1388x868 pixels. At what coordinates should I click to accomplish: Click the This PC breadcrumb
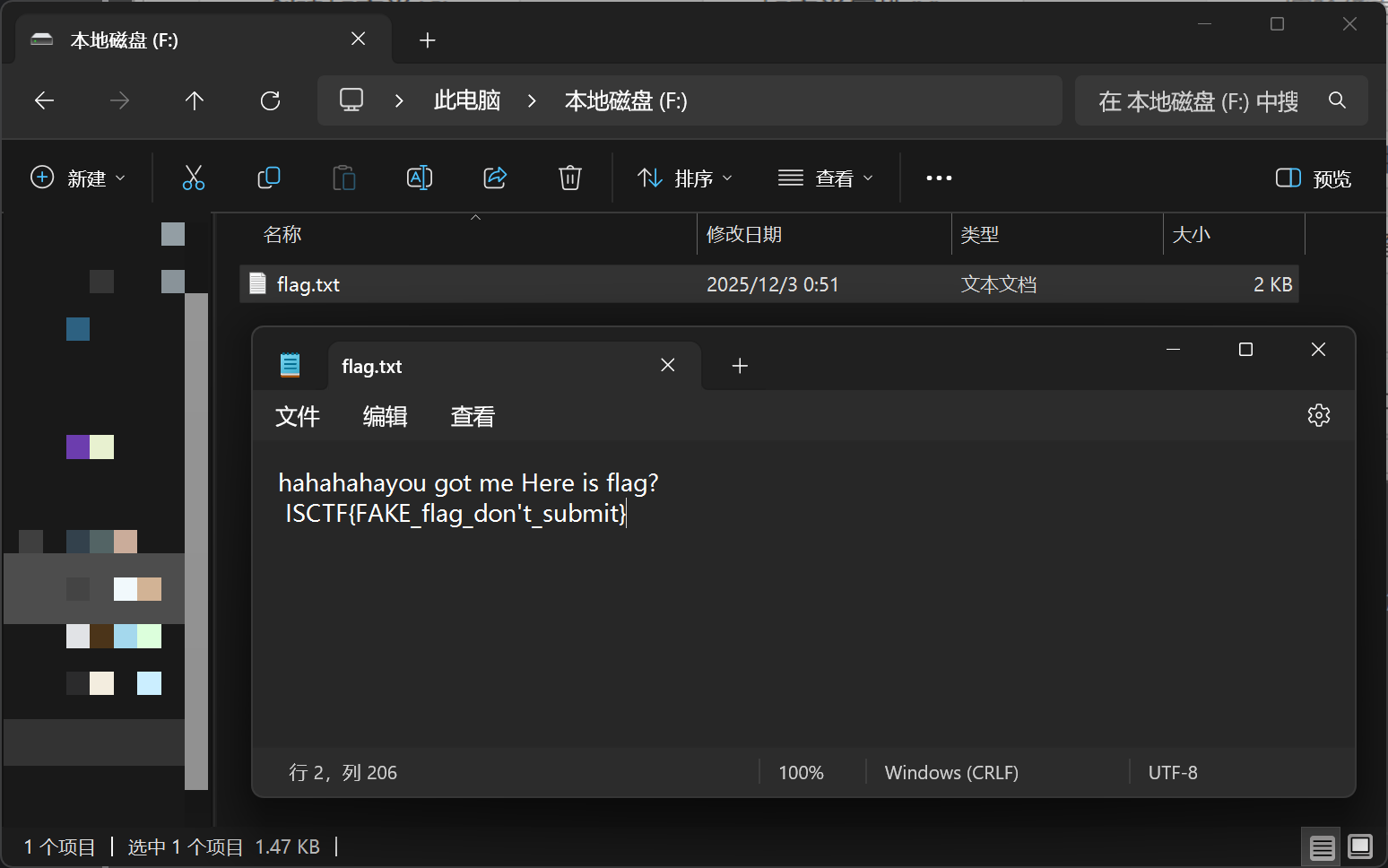[466, 101]
